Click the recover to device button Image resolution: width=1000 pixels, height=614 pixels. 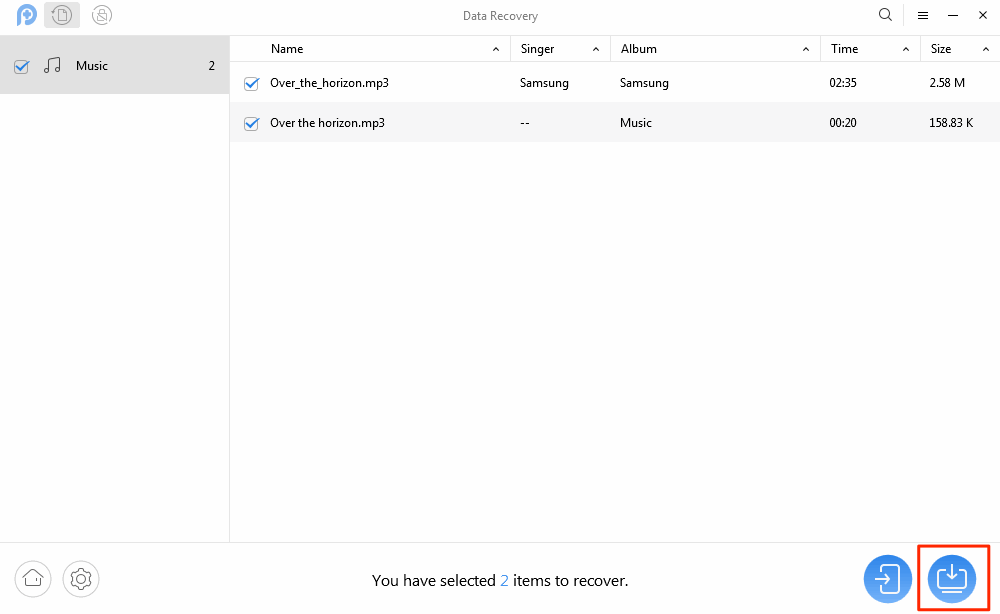888,579
